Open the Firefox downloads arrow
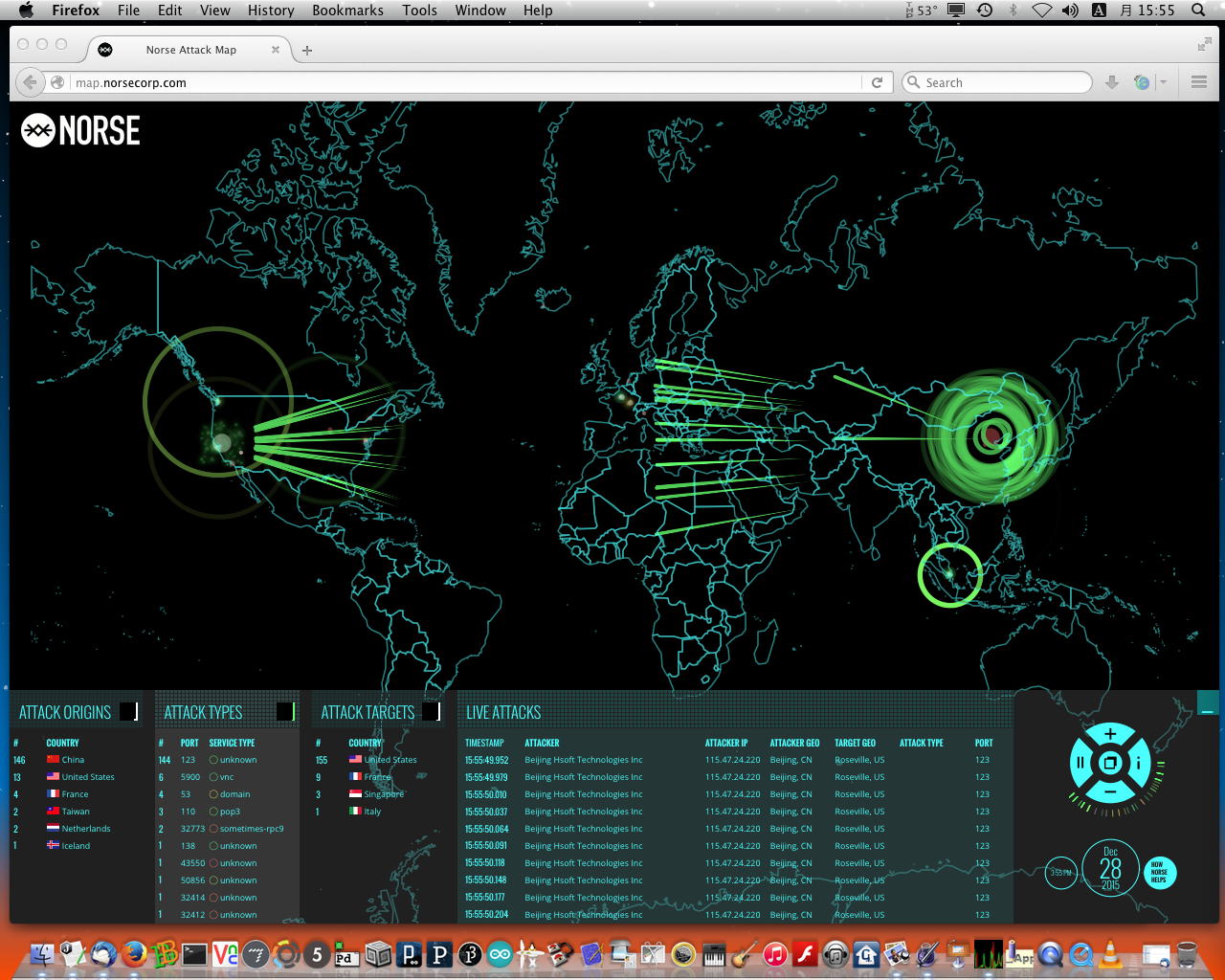The height and width of the screenshot is (980, 1225). (x=1112, y=82)
